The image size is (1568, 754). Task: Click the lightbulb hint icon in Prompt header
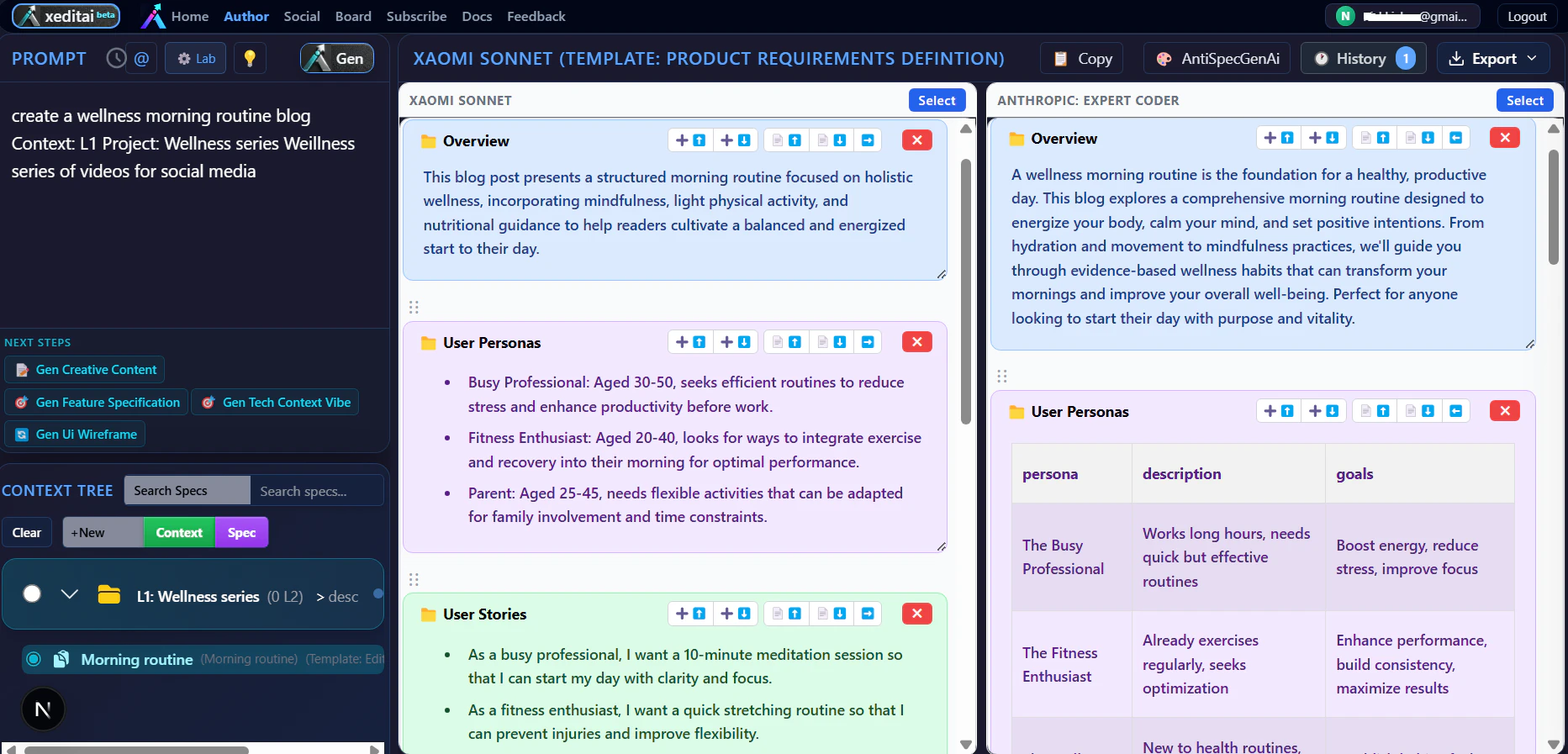[250, 58]
